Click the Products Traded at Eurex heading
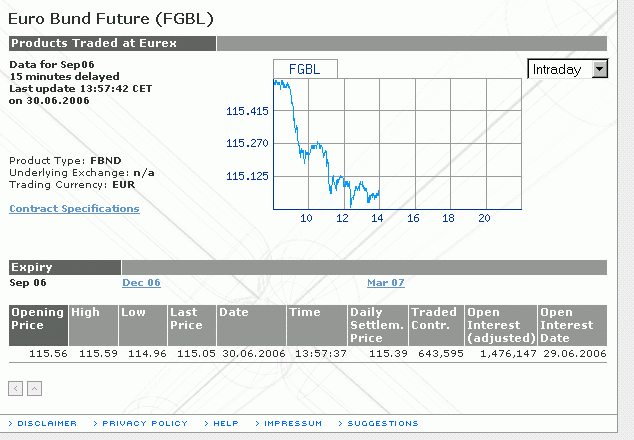The height and width of the screenshot is (440, 634). point(93,43)
